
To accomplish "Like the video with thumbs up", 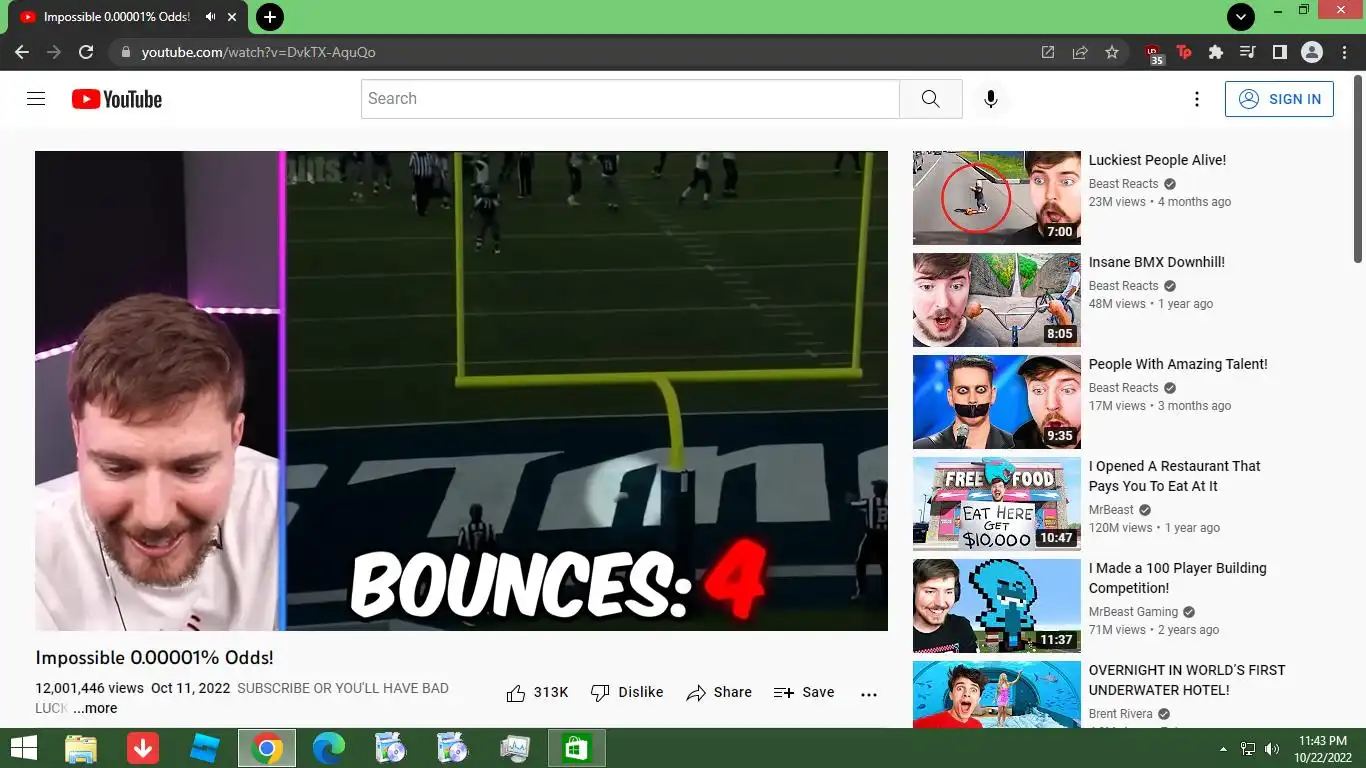I will pos(537,693).
